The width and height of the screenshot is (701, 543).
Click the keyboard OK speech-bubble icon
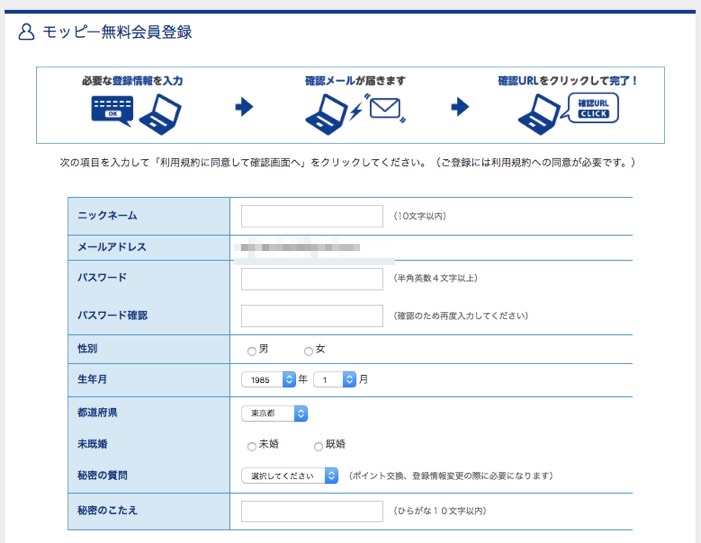[112, 111]
